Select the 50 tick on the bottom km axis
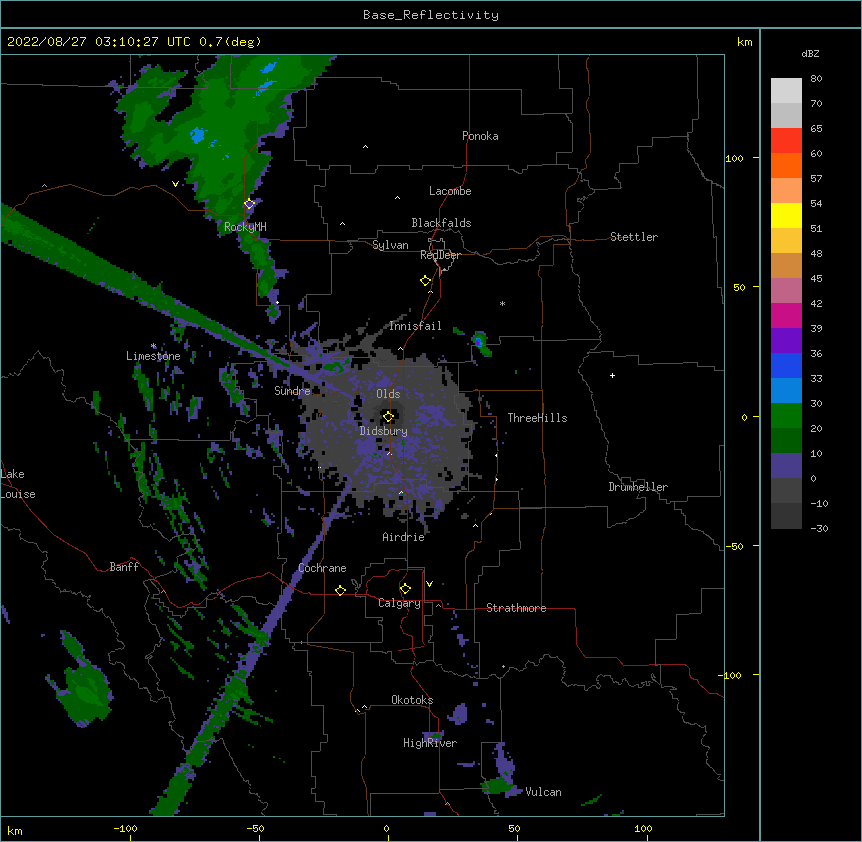This screenshot has height=842, width=862. coord(514,828)
